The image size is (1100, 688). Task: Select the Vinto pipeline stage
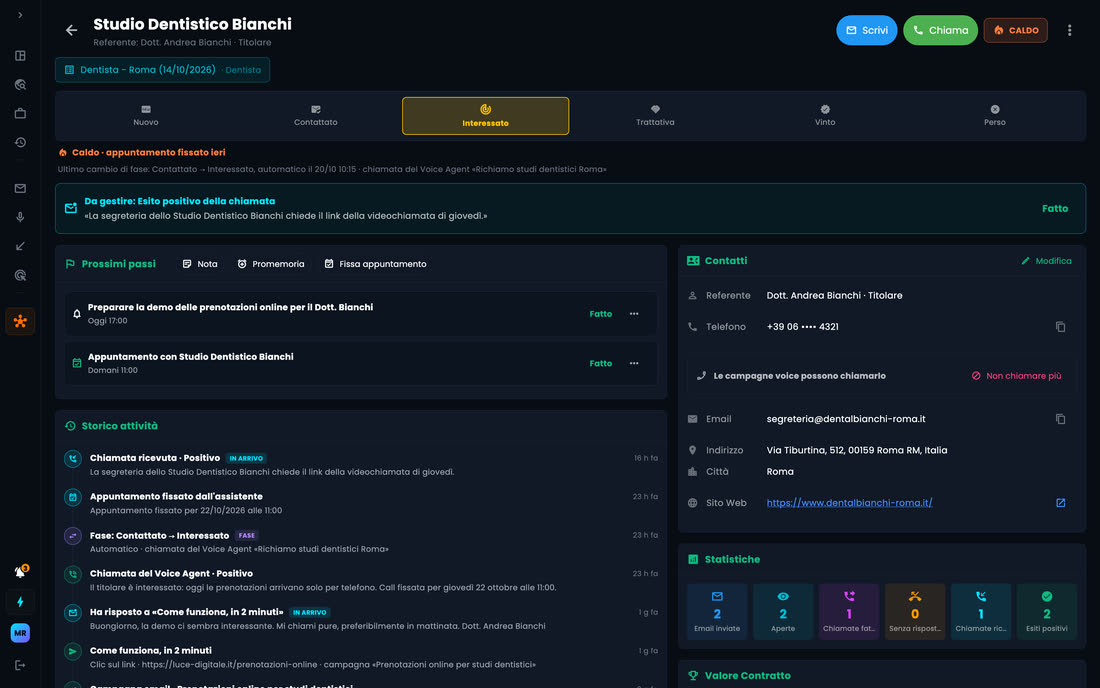pos(825,116)
